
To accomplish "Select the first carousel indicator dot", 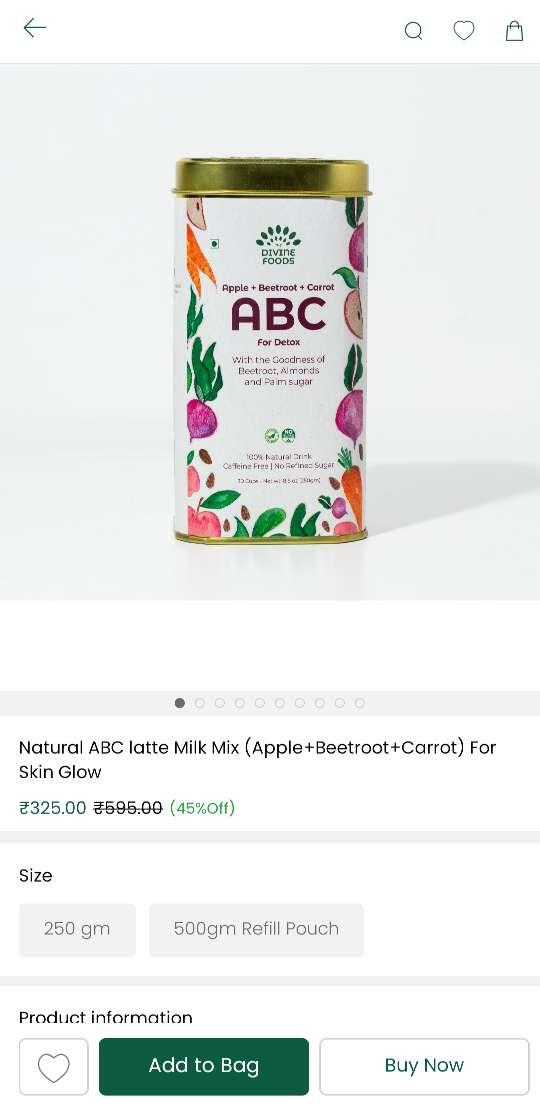I will (180, 703).
